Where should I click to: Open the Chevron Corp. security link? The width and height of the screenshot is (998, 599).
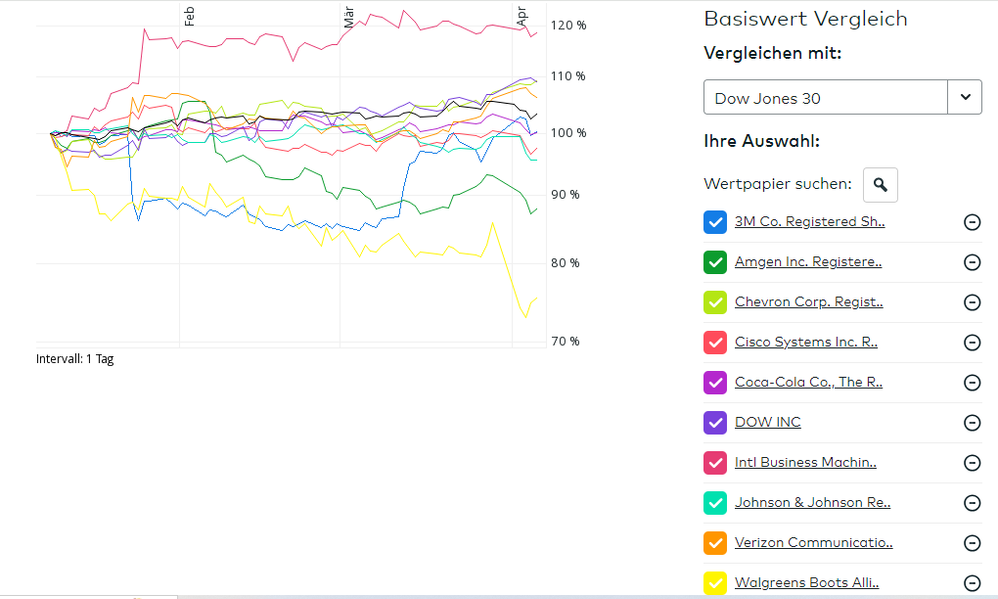tap(808, 302)
